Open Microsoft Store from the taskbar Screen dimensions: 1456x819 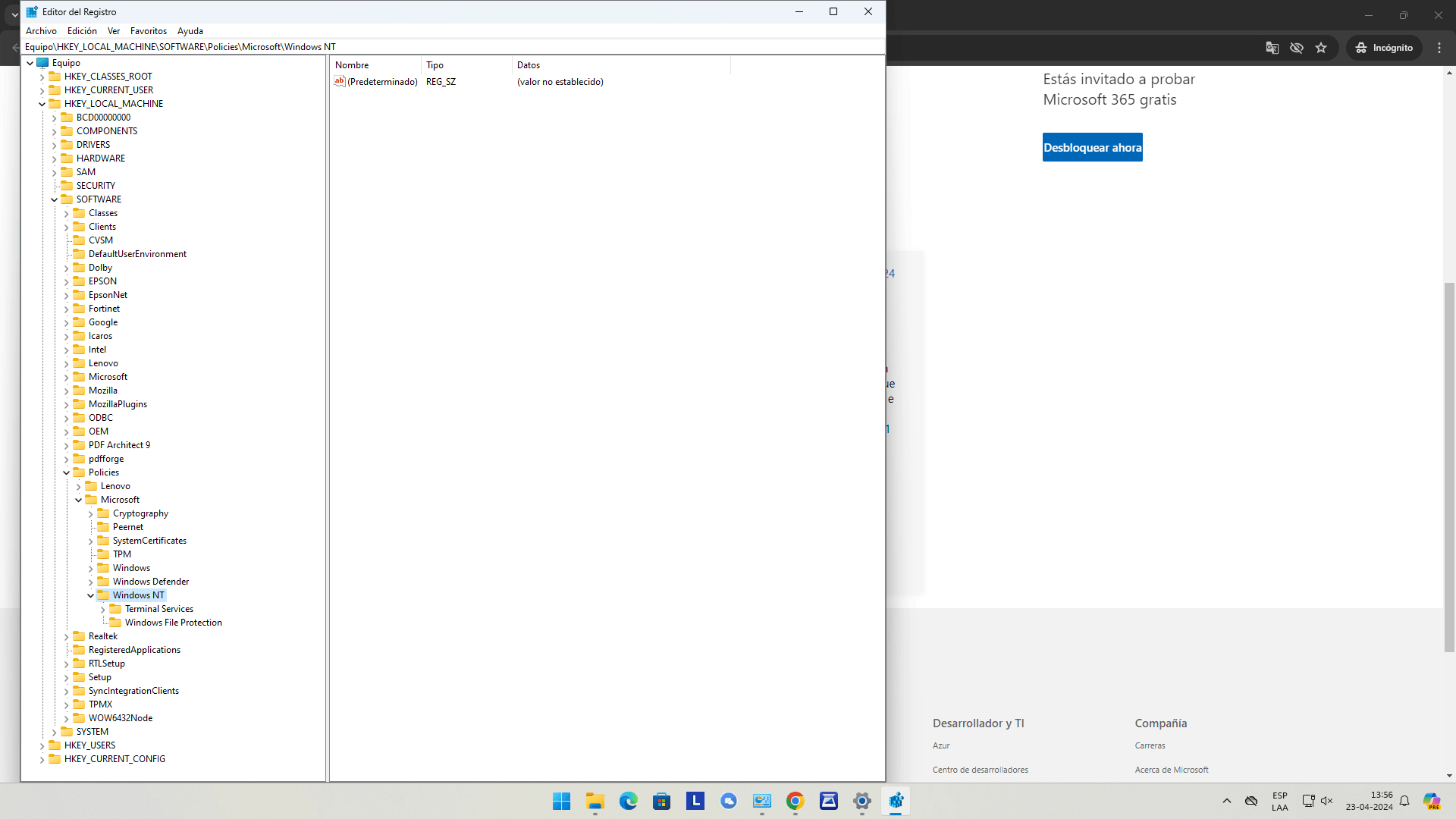tap(661, 801)
